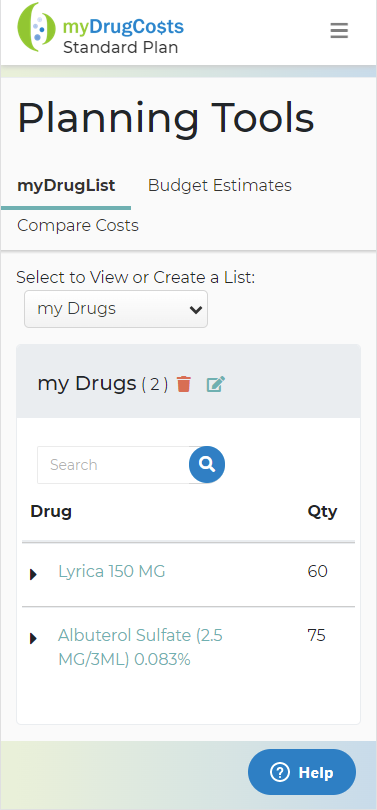
Task: Open the Lyrica 150 MG drug link
Action: tap(112, 572)
